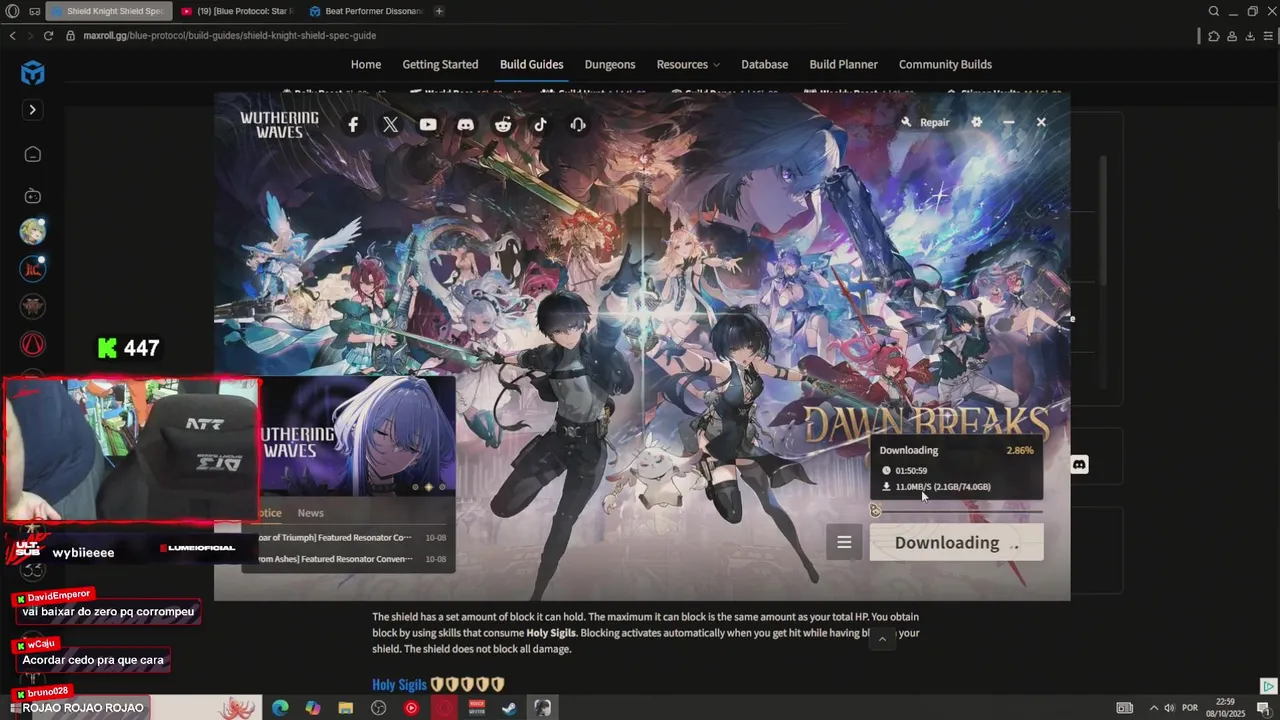Click the volume icon in the system tray
The height and width of the screenshot is (720, 1280).
coord(1171,708)
